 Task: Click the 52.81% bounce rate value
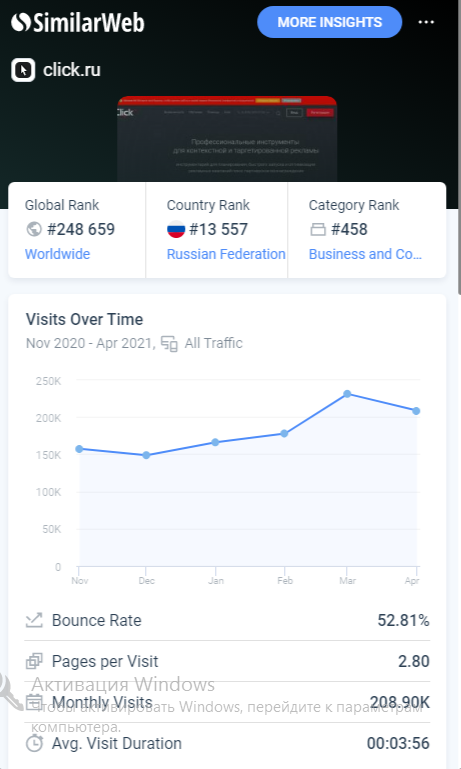pos(403,620)
